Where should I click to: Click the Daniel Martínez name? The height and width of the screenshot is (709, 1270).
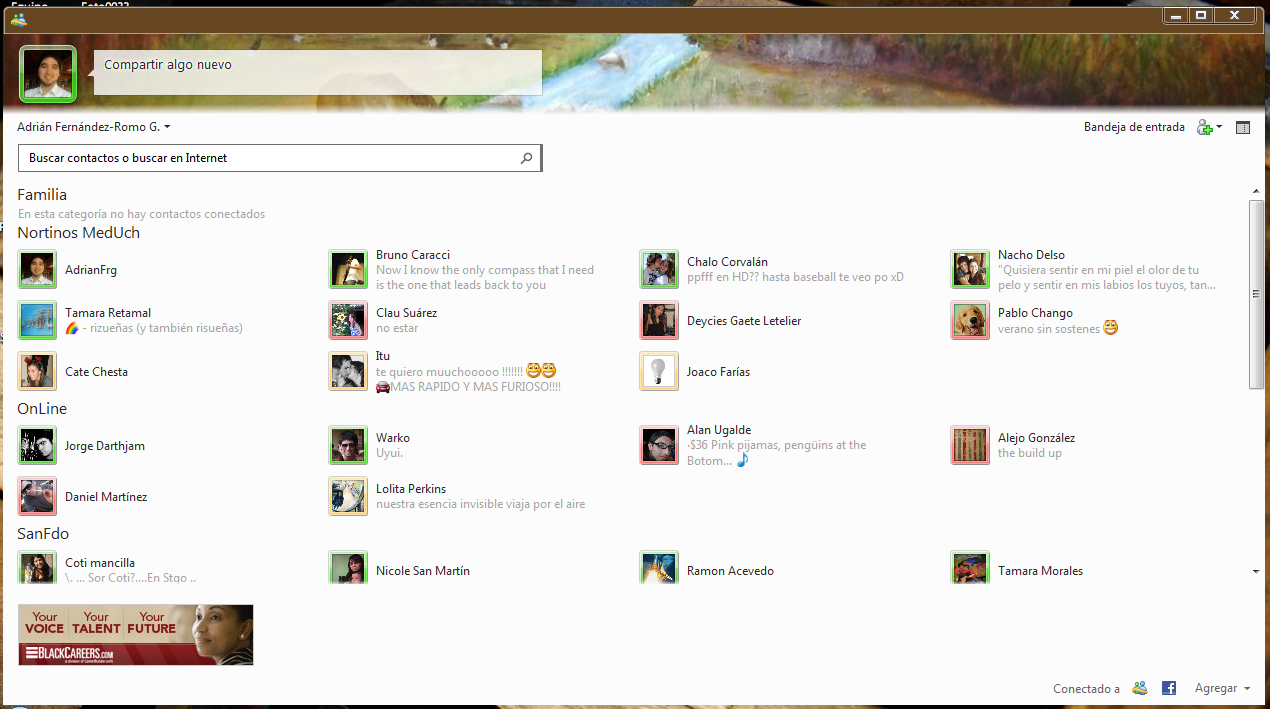coord(106,497)
